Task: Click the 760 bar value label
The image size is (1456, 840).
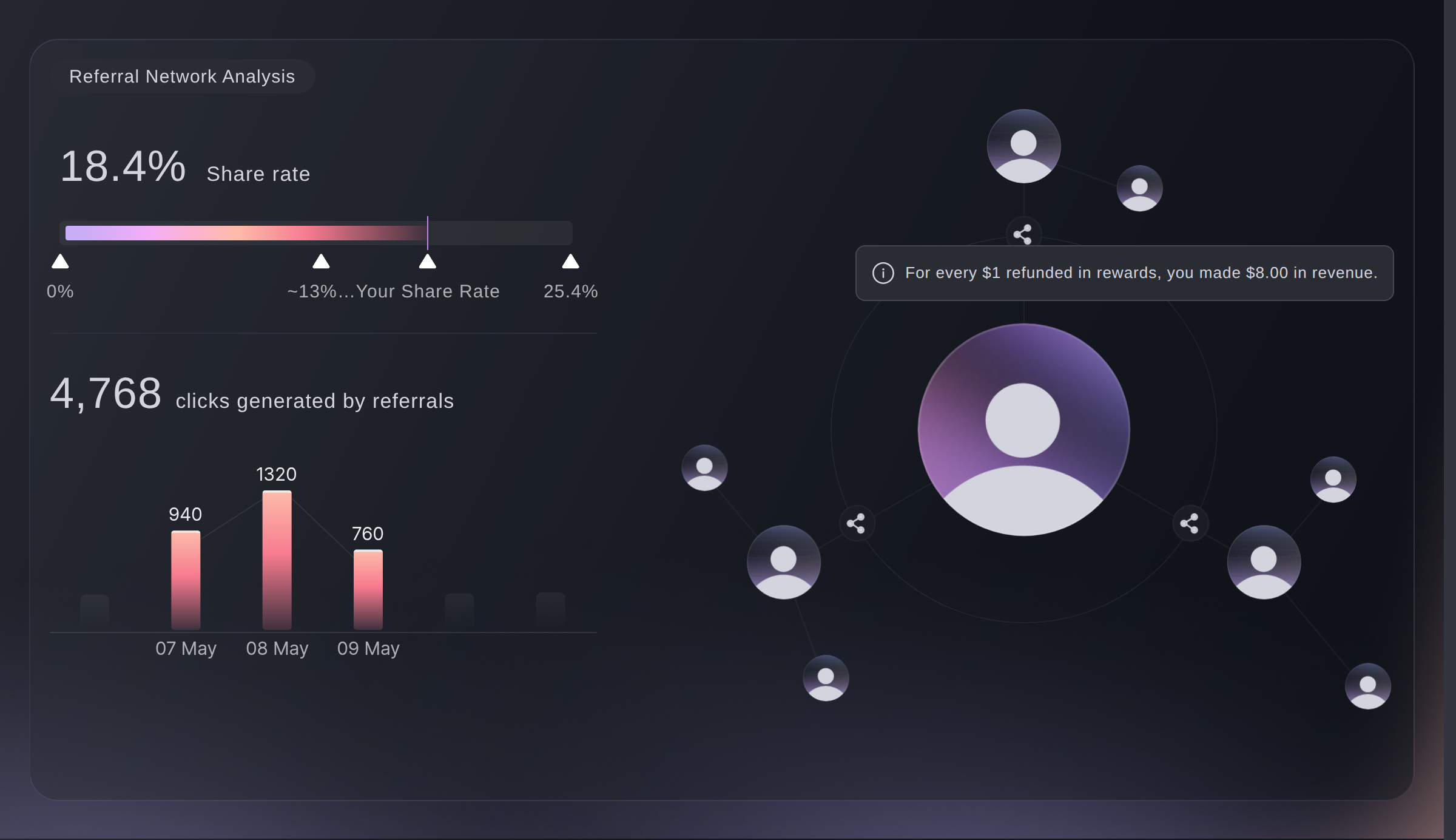Action: (x=368, y=533)
